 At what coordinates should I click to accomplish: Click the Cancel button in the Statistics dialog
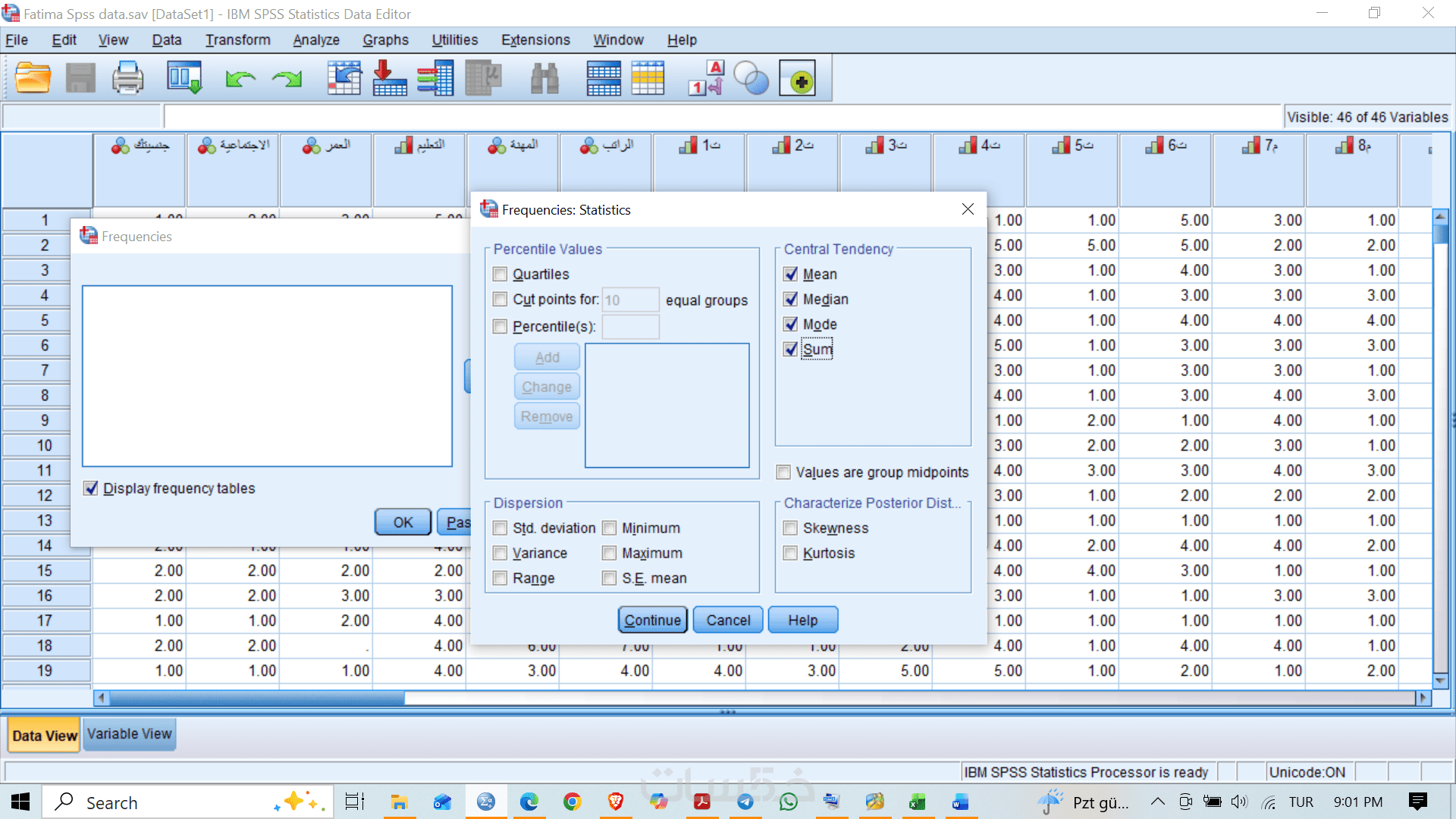point(727,620)
